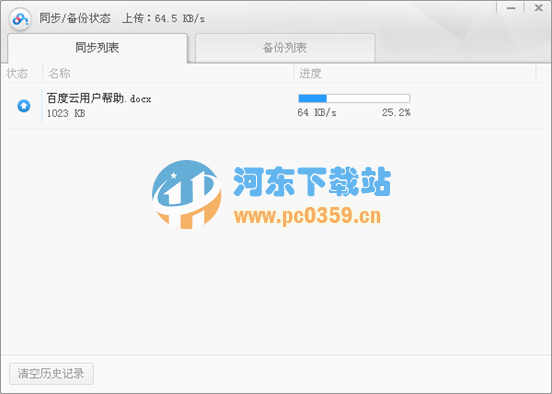Click the 清空历史记录 button
This screenshot has width=552, height=394.
click(51, 374)
